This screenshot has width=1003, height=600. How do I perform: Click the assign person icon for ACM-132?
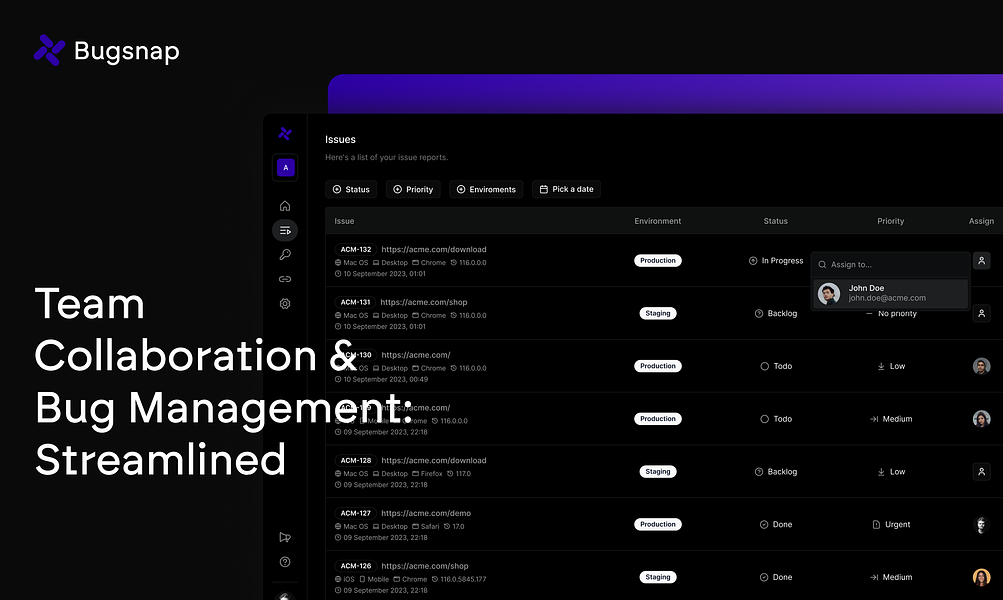(x=981, y=260)
